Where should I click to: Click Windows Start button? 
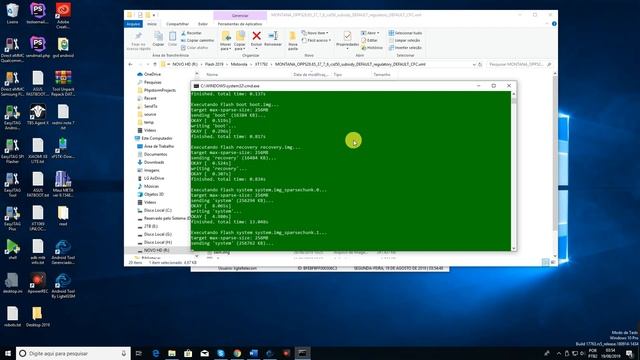click(8, 353)
